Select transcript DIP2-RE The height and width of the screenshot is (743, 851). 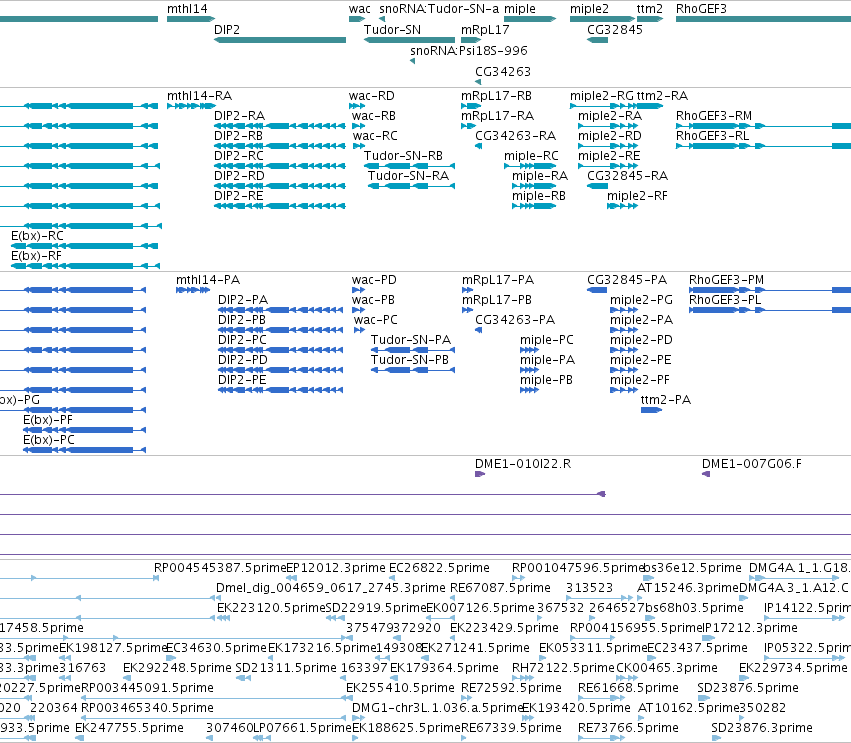click(x=238, y=195)
